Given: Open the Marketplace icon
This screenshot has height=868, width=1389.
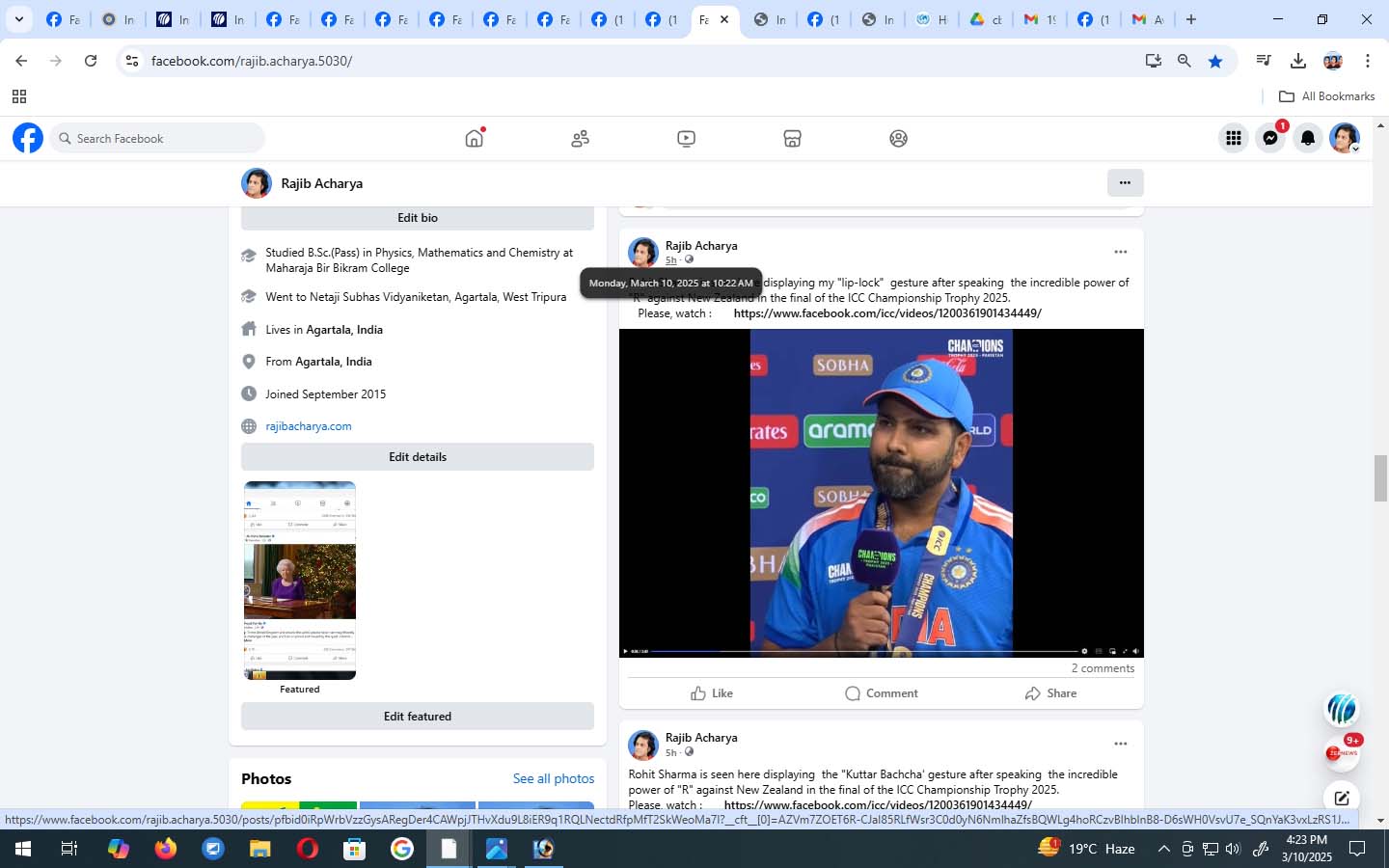Looking at the screenshot, I should click(792, 139).
